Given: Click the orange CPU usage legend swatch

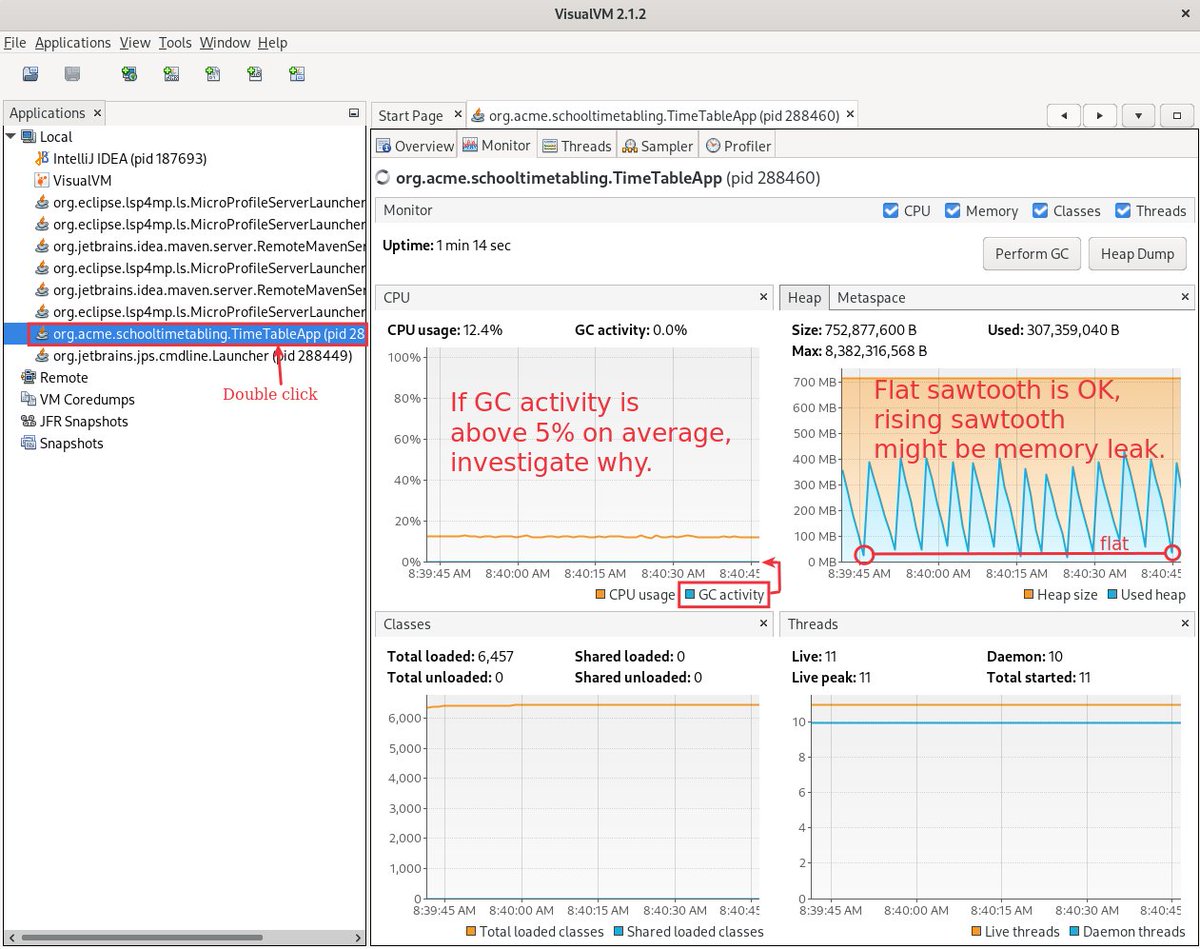Looking at the screenshot, I should pyautogui.click(x=600, y=595).
